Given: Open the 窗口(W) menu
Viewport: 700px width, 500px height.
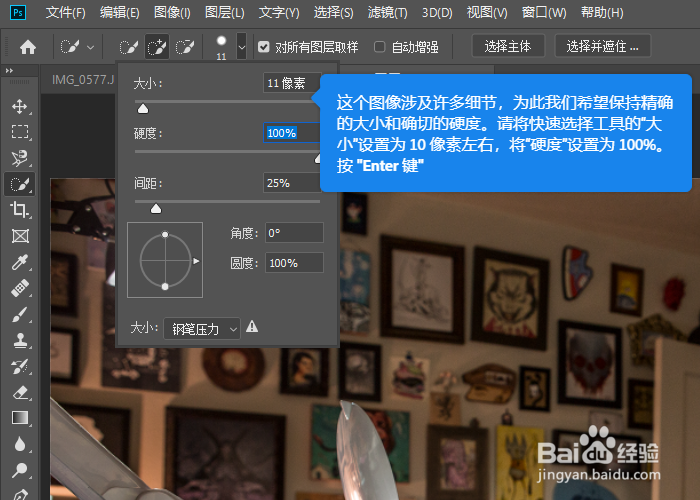Looking at the screenshot, I should [x=544, y=12].
